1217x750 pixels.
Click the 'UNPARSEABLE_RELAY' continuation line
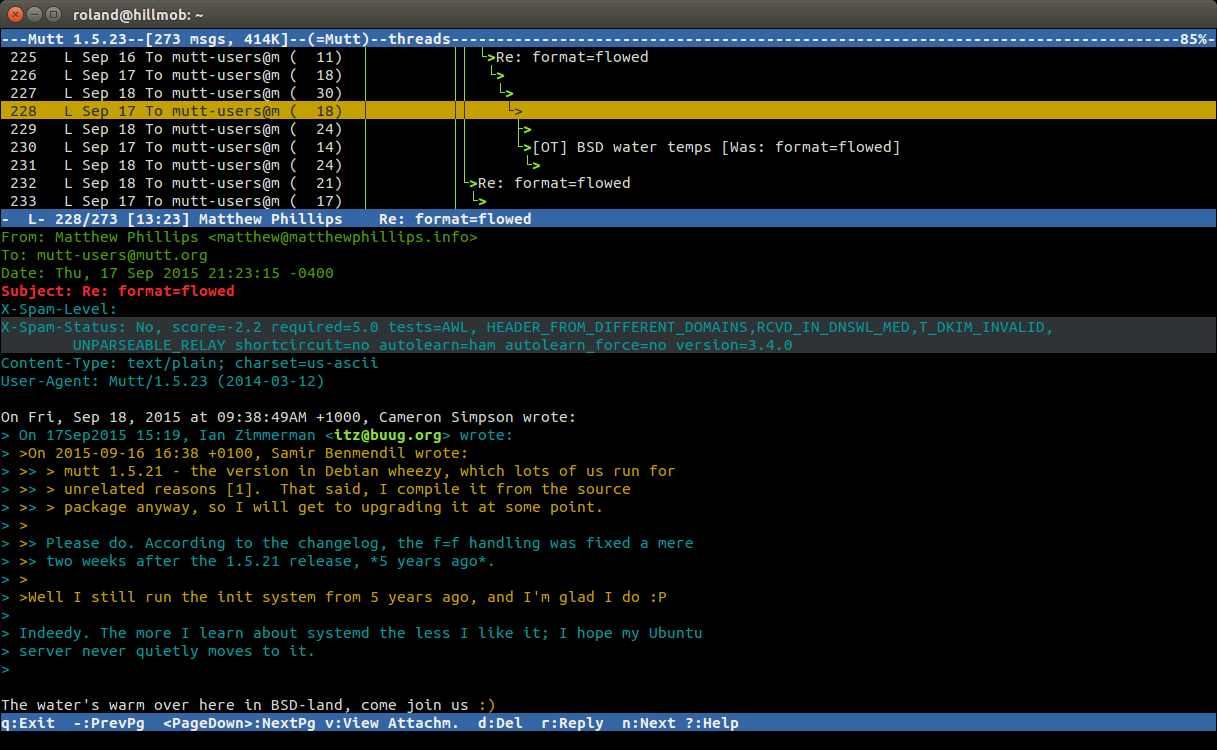coord(432,345)
